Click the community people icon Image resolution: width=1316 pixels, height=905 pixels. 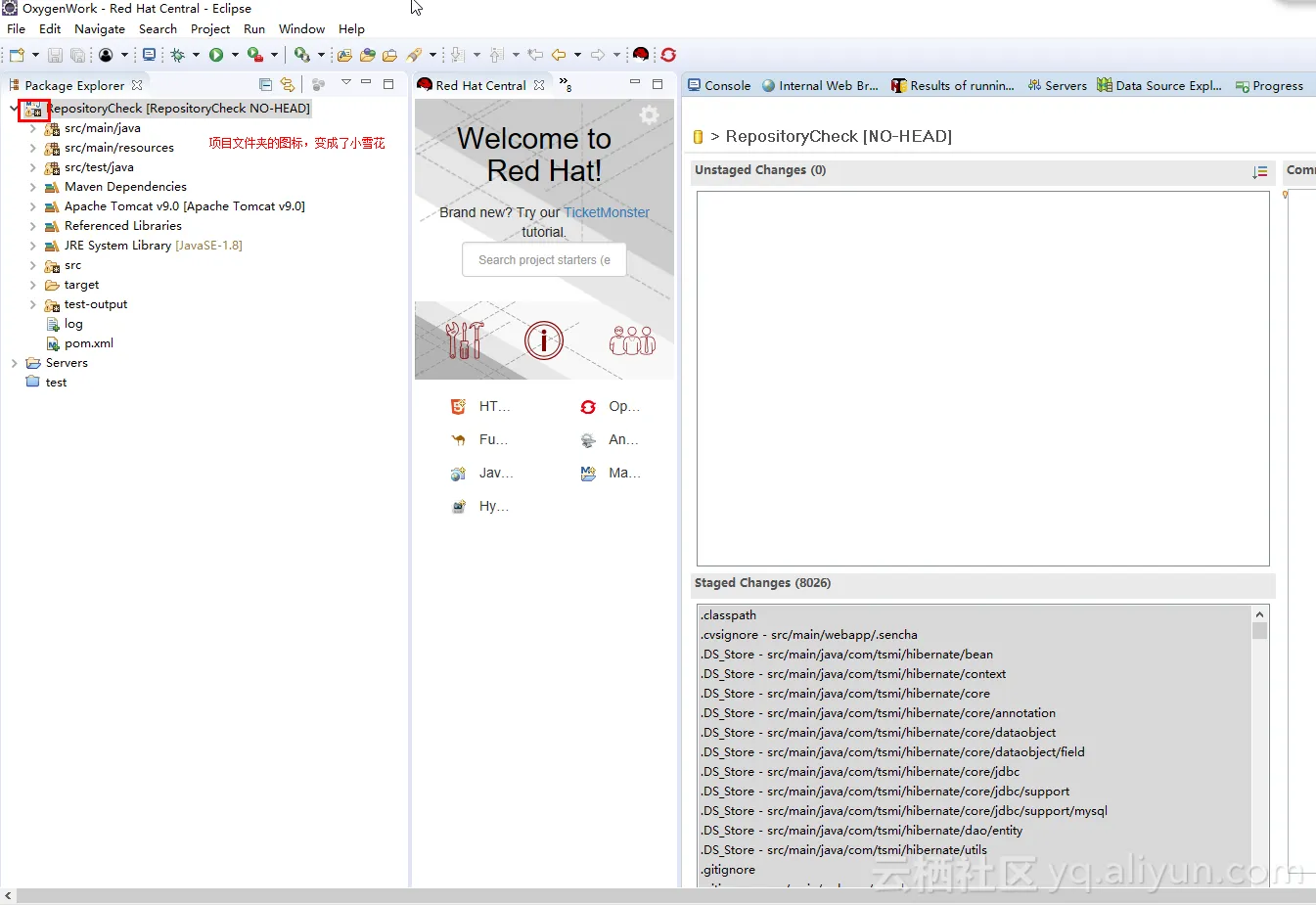[x=632, y=340]
